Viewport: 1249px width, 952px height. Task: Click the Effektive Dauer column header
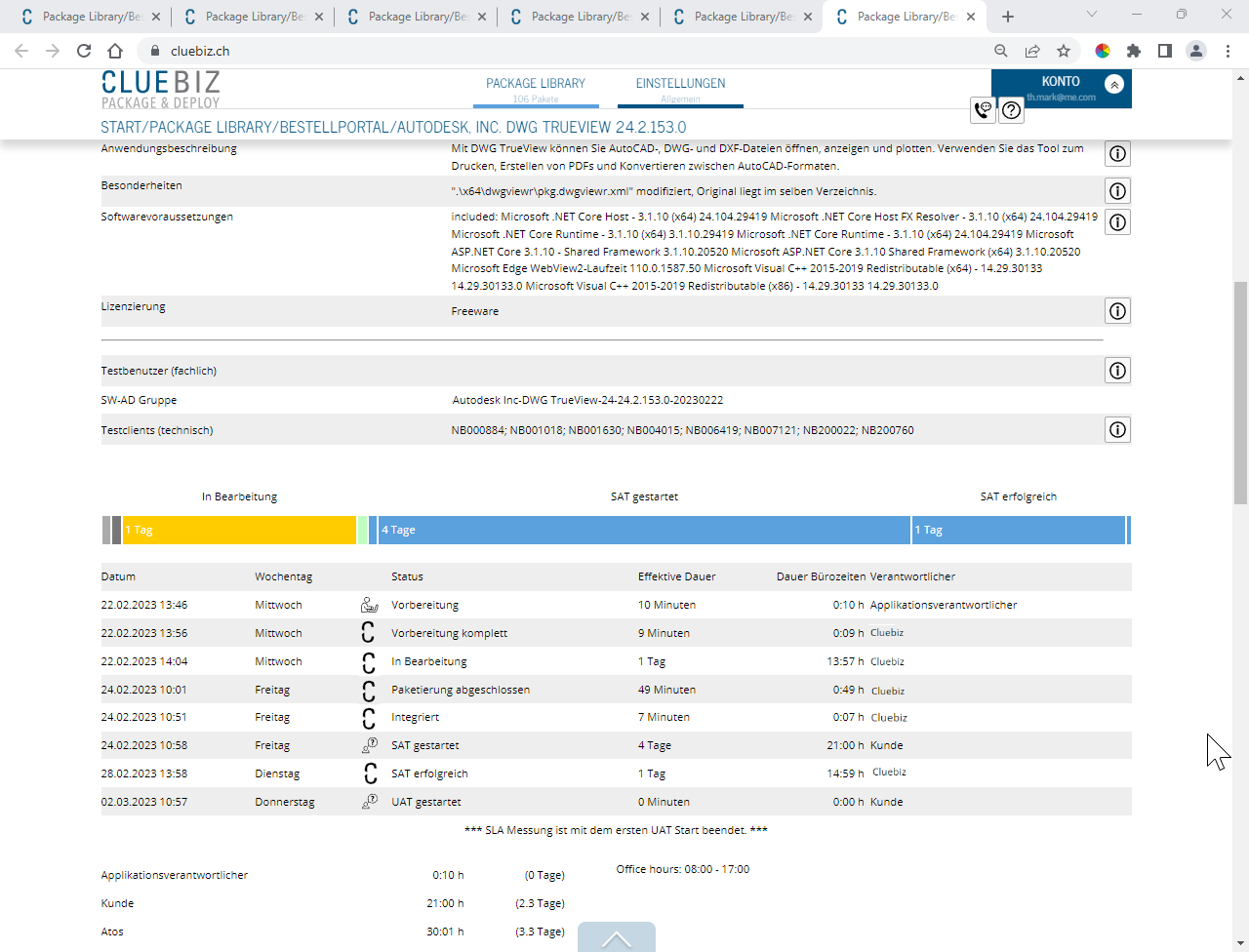point(676,576)
